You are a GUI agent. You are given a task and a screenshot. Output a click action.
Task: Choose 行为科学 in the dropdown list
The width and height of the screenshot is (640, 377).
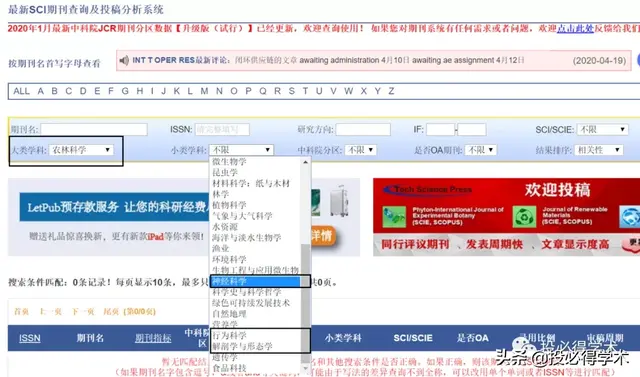(x=229, y=335)
